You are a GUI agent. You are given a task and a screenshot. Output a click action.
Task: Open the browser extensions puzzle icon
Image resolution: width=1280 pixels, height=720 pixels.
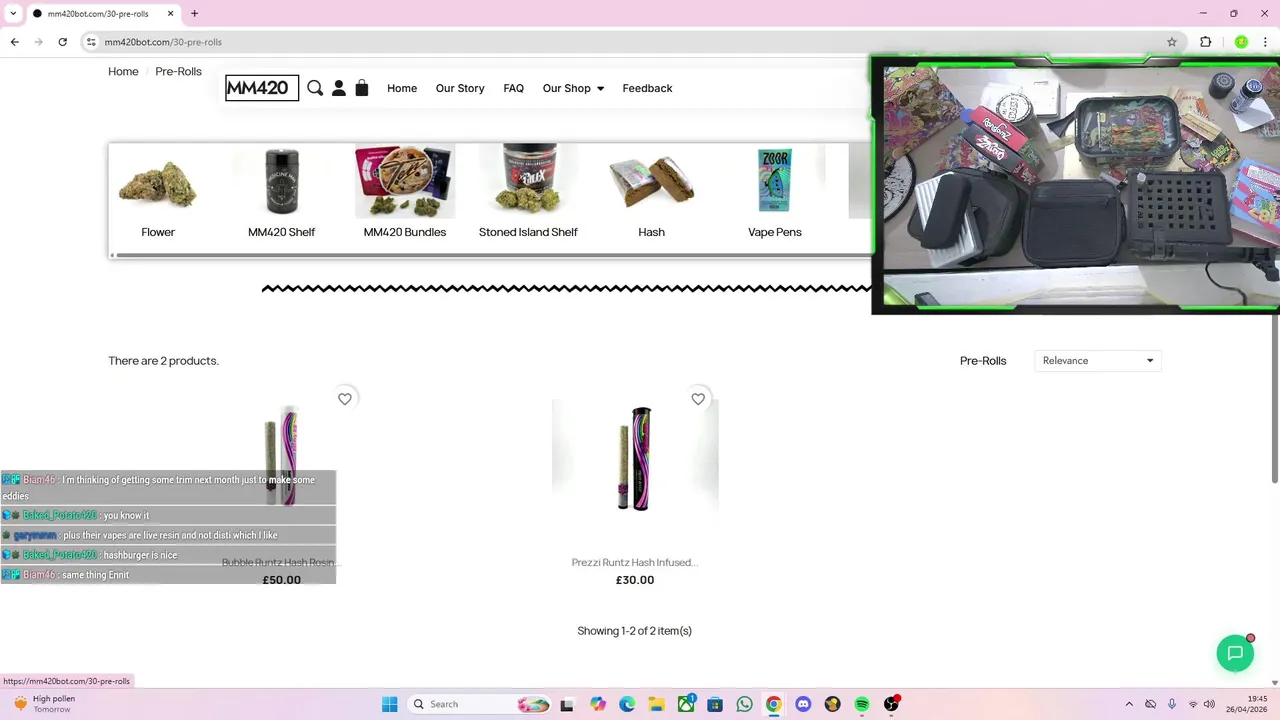[x=1205, y=42]
